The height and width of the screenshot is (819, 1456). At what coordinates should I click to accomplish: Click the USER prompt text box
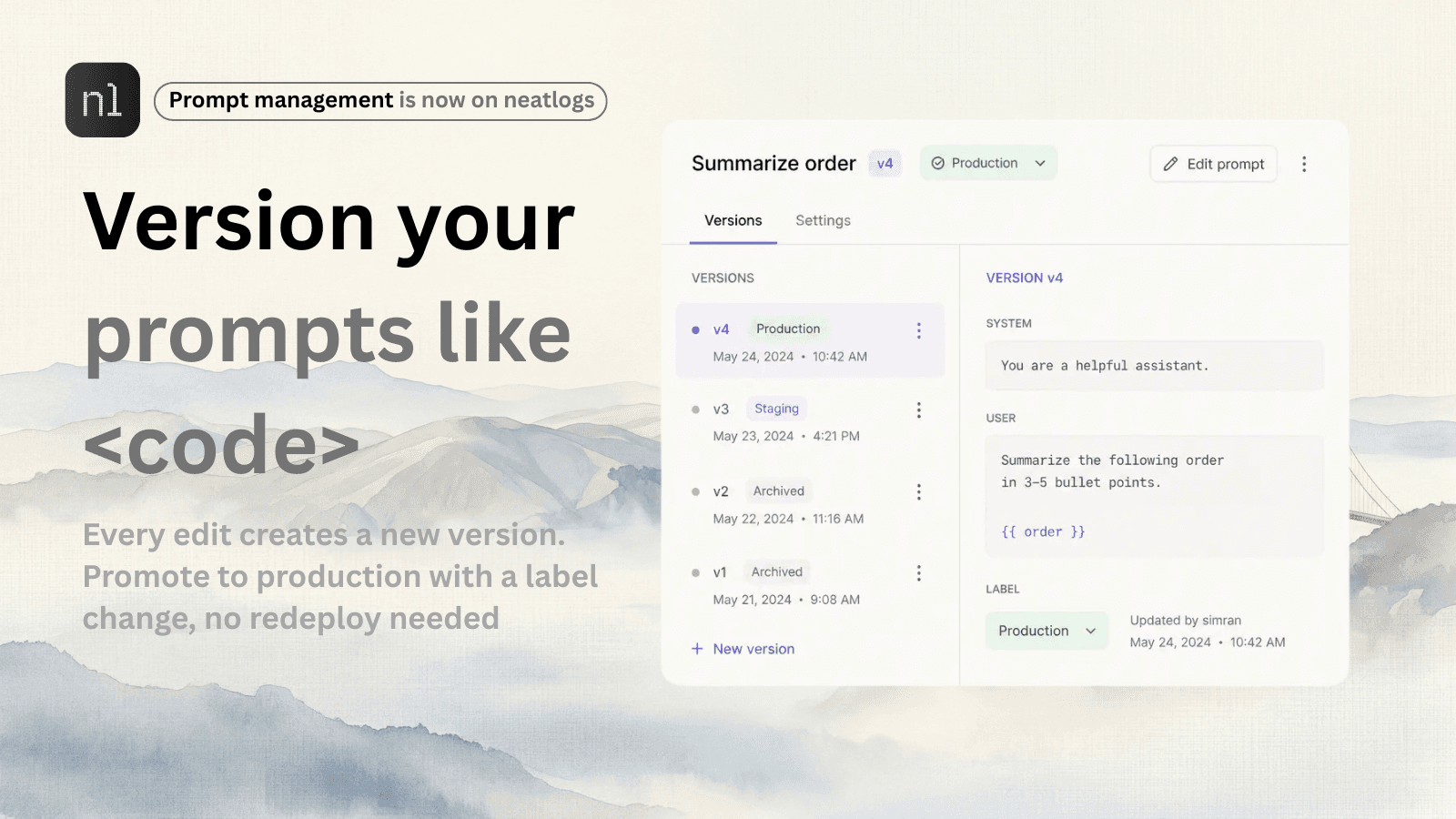click(1154, 496)
